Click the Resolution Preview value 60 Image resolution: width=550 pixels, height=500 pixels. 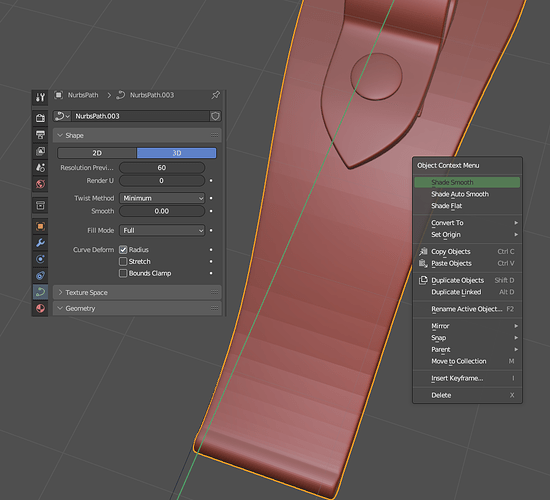[162, 168]
